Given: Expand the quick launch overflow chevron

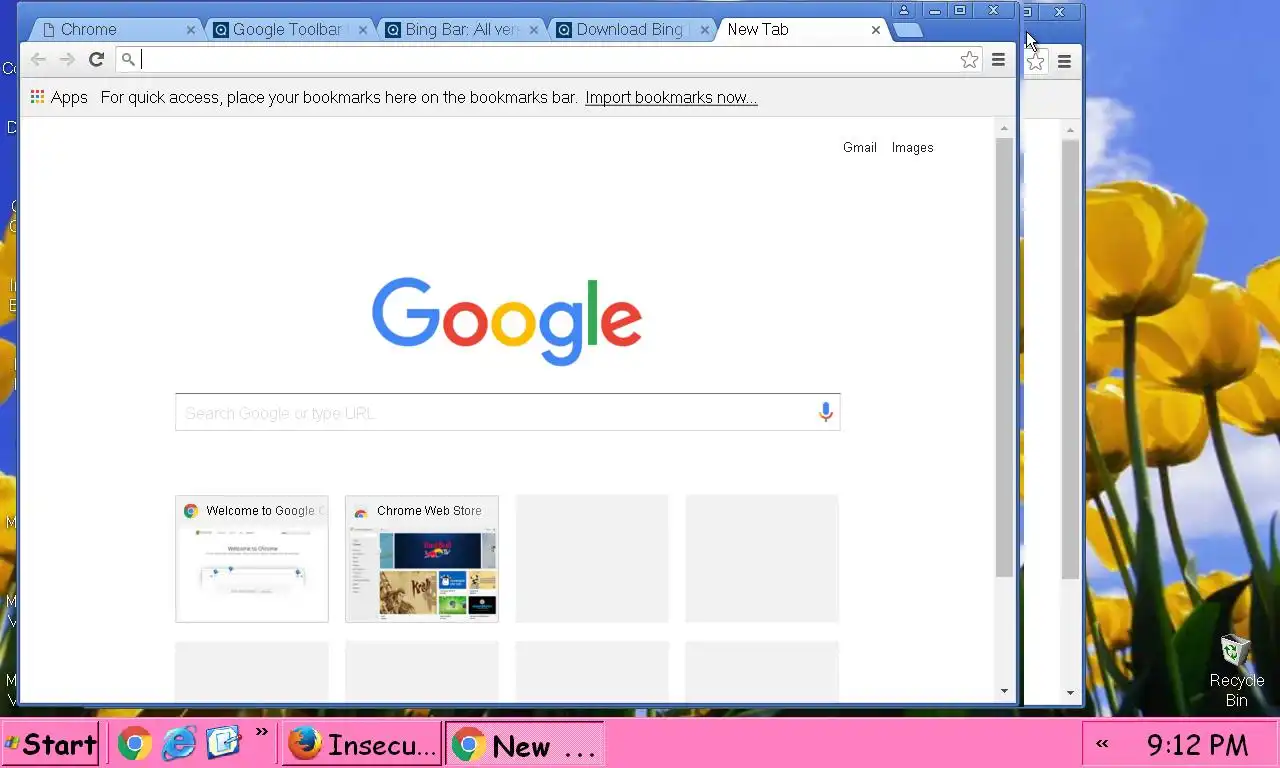Looking at the screenshot, I should [x=262, y=732].
